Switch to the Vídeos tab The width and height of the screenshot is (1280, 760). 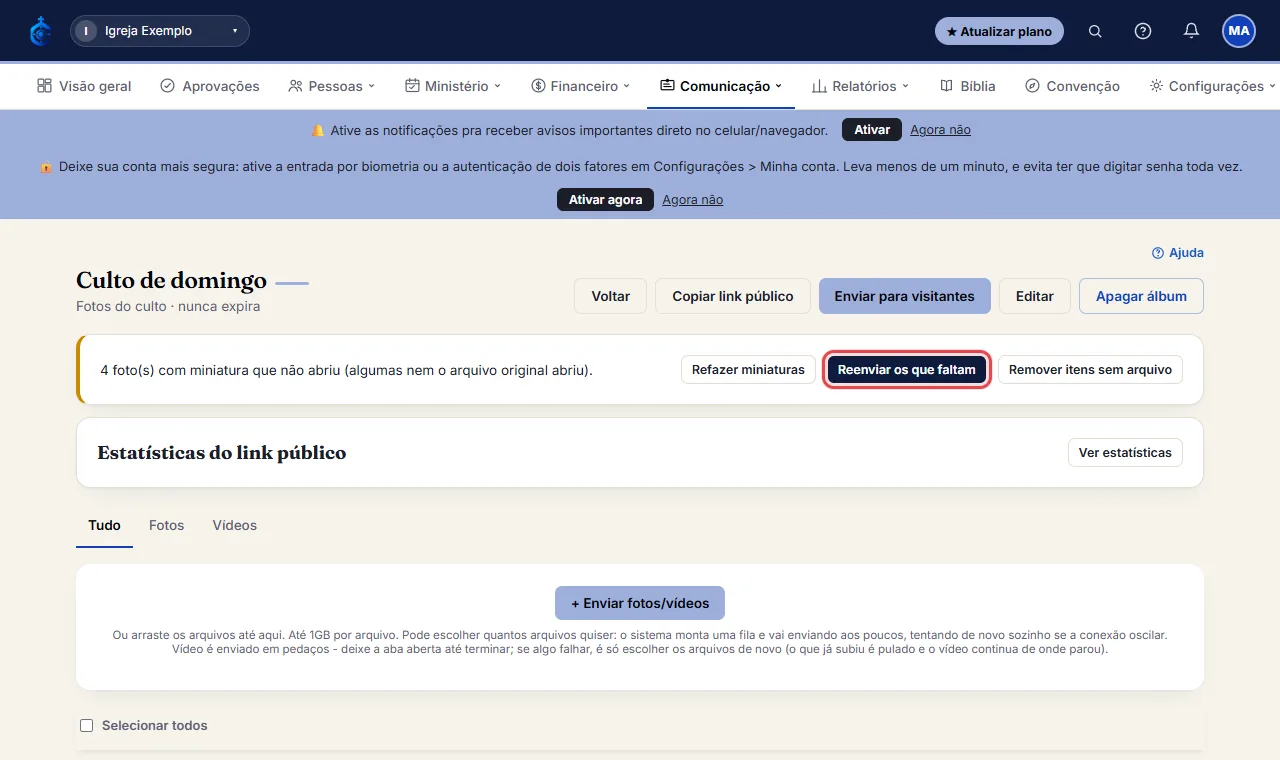pyautogui.click(x=235, y=525)
